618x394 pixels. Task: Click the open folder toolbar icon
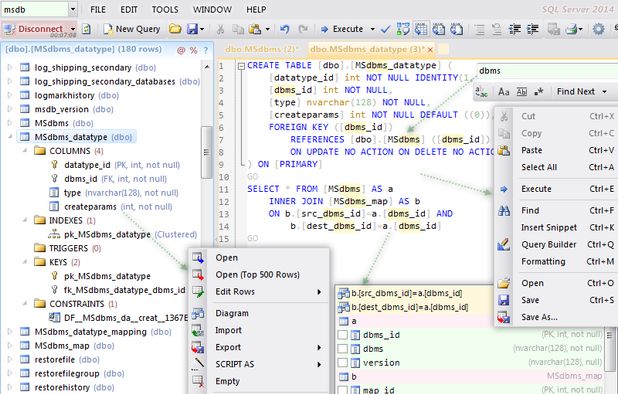click(x=175, y=29)
